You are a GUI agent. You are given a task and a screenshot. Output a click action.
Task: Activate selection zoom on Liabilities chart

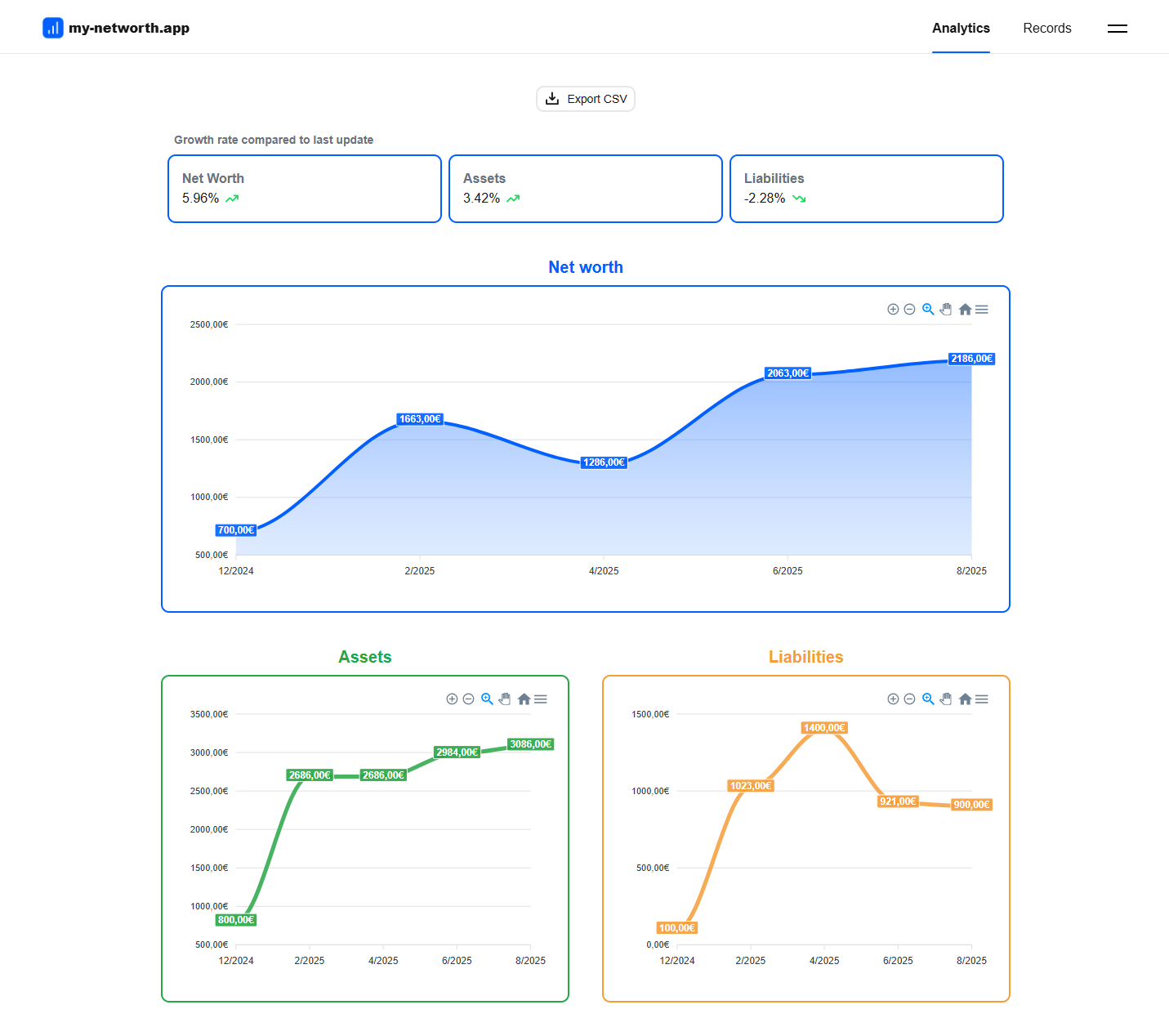(x=928, y=699)
